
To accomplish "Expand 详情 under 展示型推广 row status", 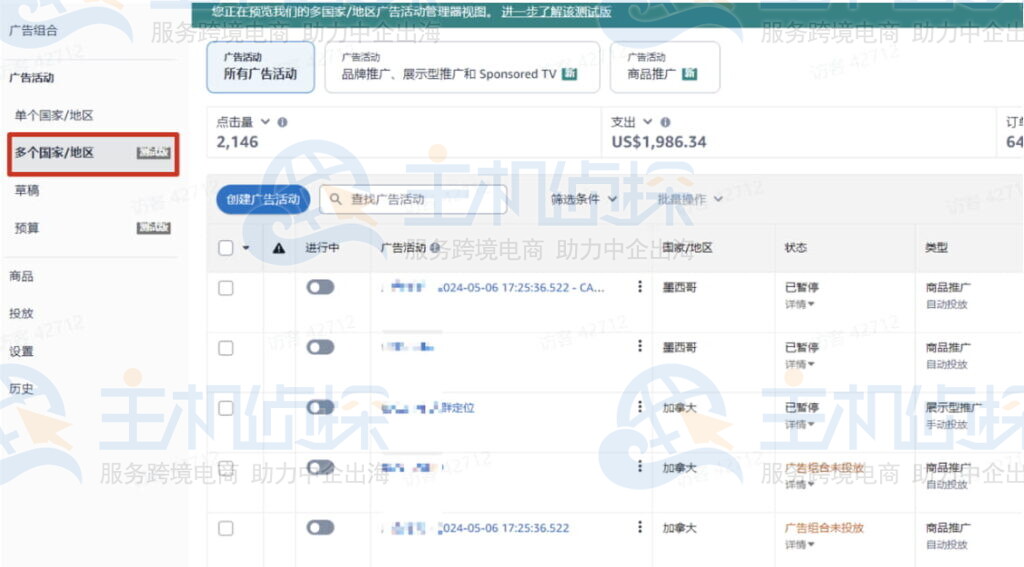I will tap(799, 425).
